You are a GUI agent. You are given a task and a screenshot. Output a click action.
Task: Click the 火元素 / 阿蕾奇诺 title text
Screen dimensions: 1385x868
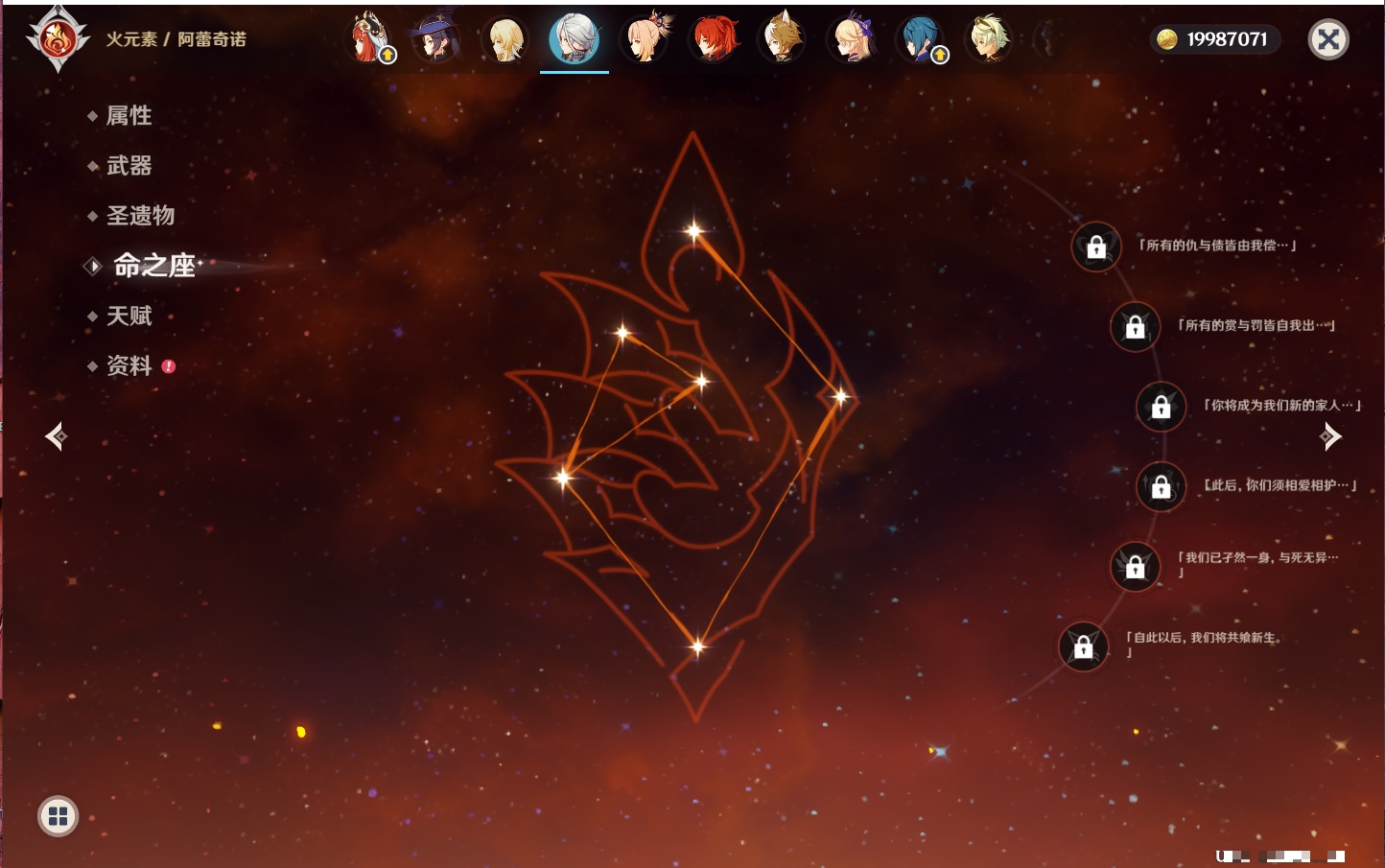(176, 39)
